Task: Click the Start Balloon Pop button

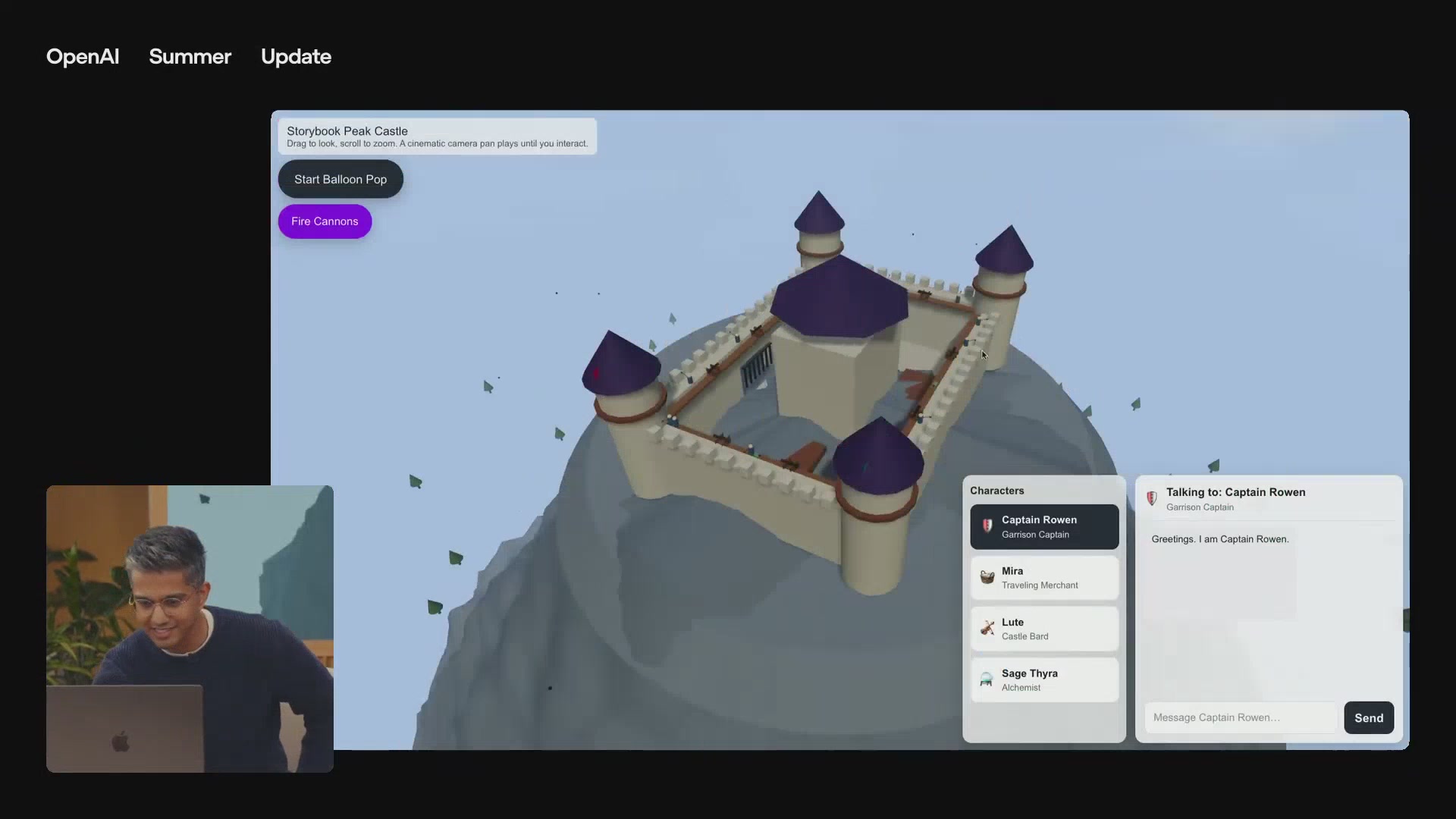Action: (340, 179)
